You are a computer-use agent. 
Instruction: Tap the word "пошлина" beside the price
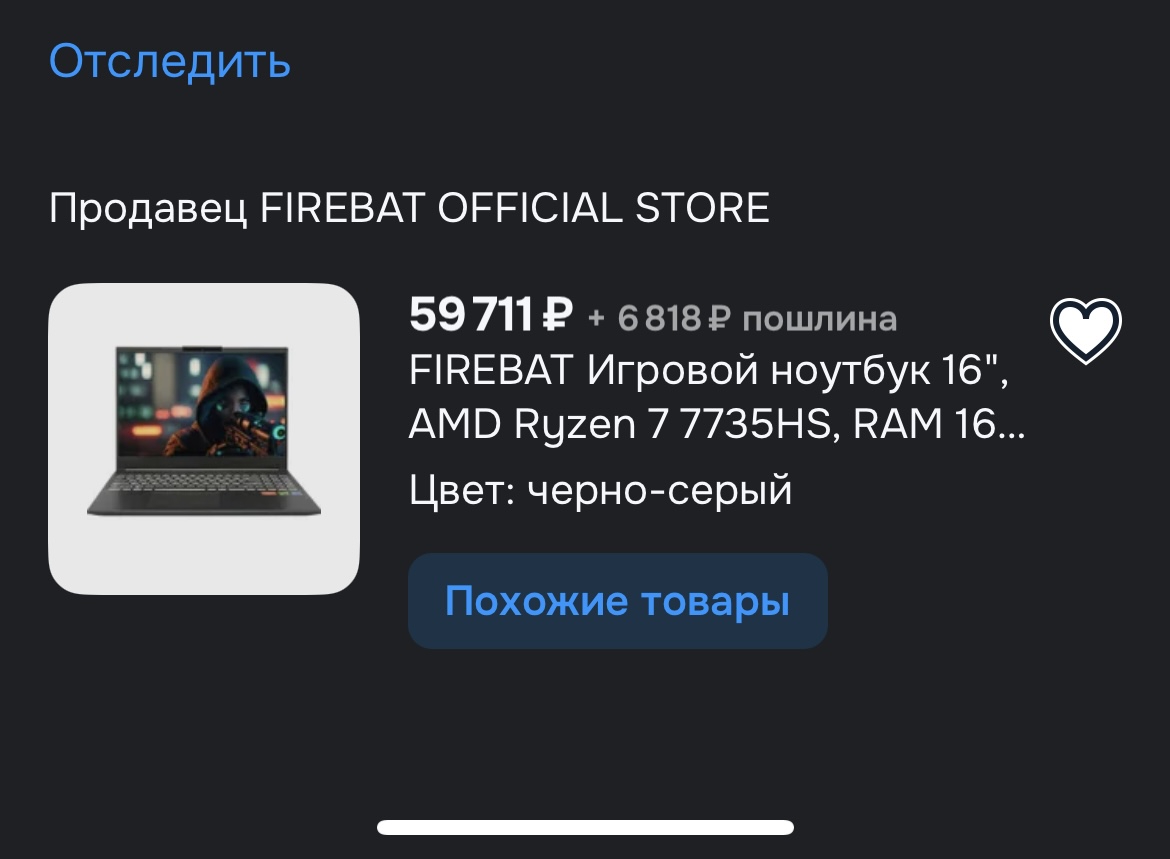point(819,319)
